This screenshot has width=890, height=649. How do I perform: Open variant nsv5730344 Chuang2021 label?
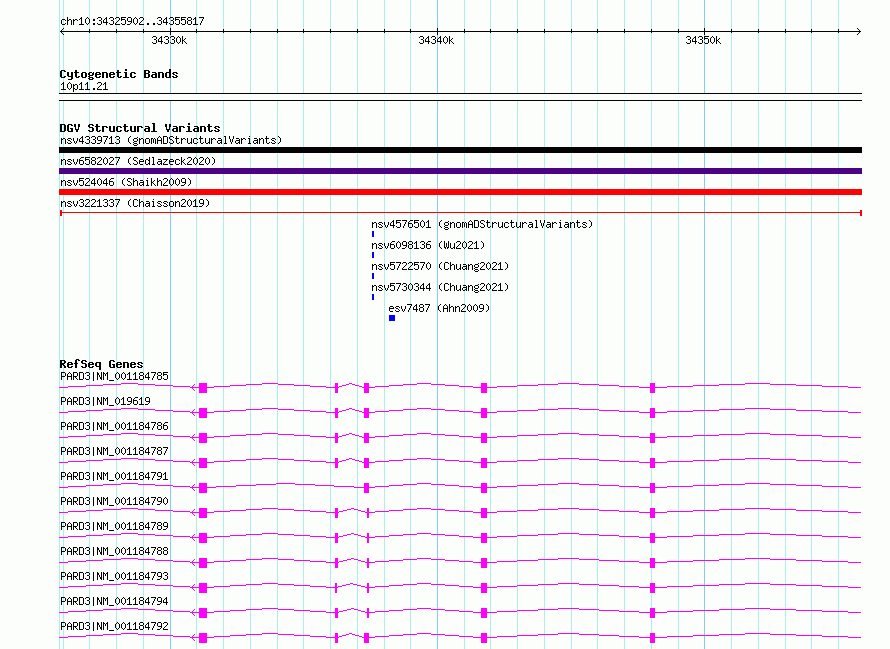click(x=440, y=287)
